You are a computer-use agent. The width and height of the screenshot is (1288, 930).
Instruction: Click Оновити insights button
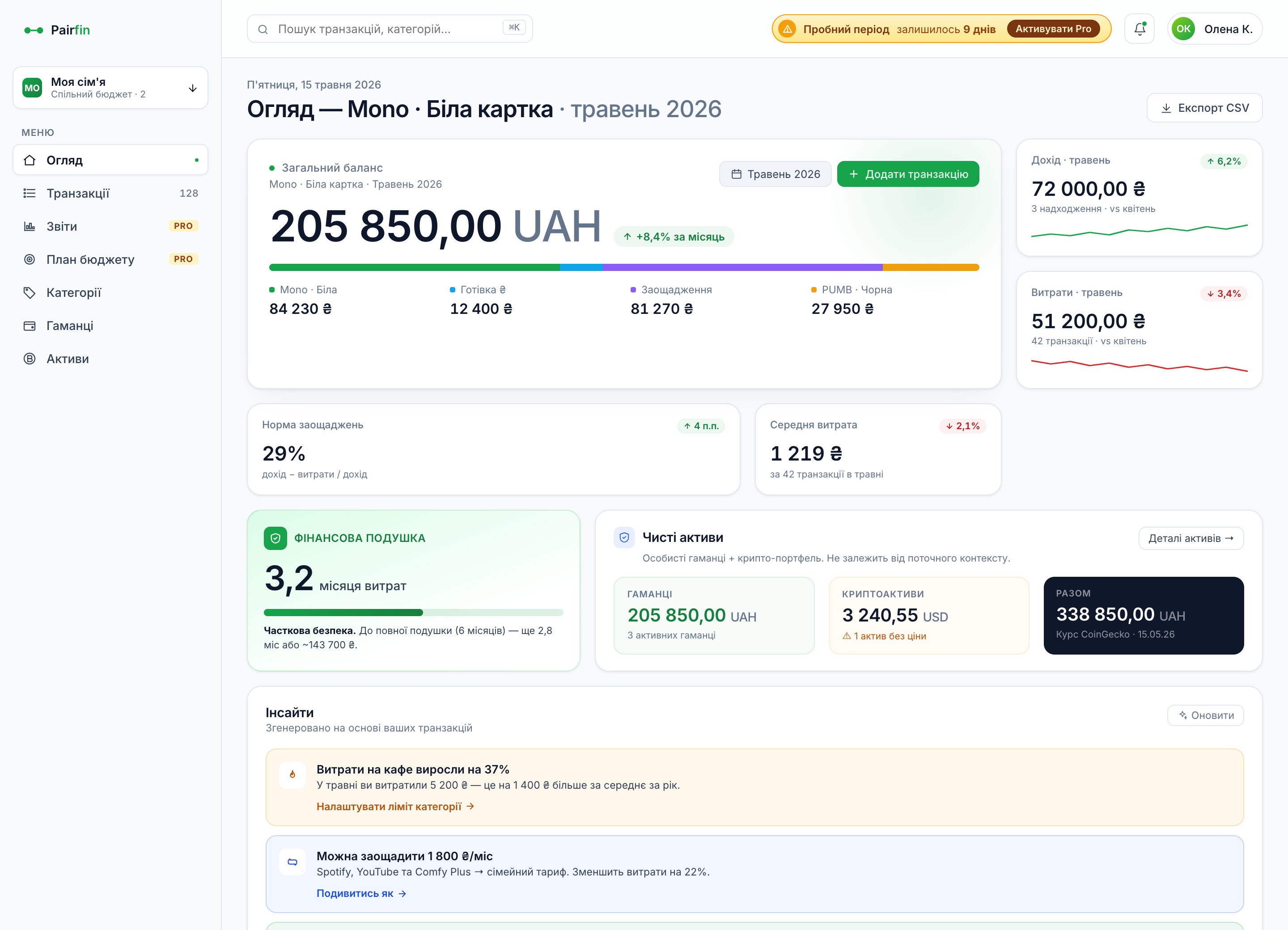[1206, 715]
